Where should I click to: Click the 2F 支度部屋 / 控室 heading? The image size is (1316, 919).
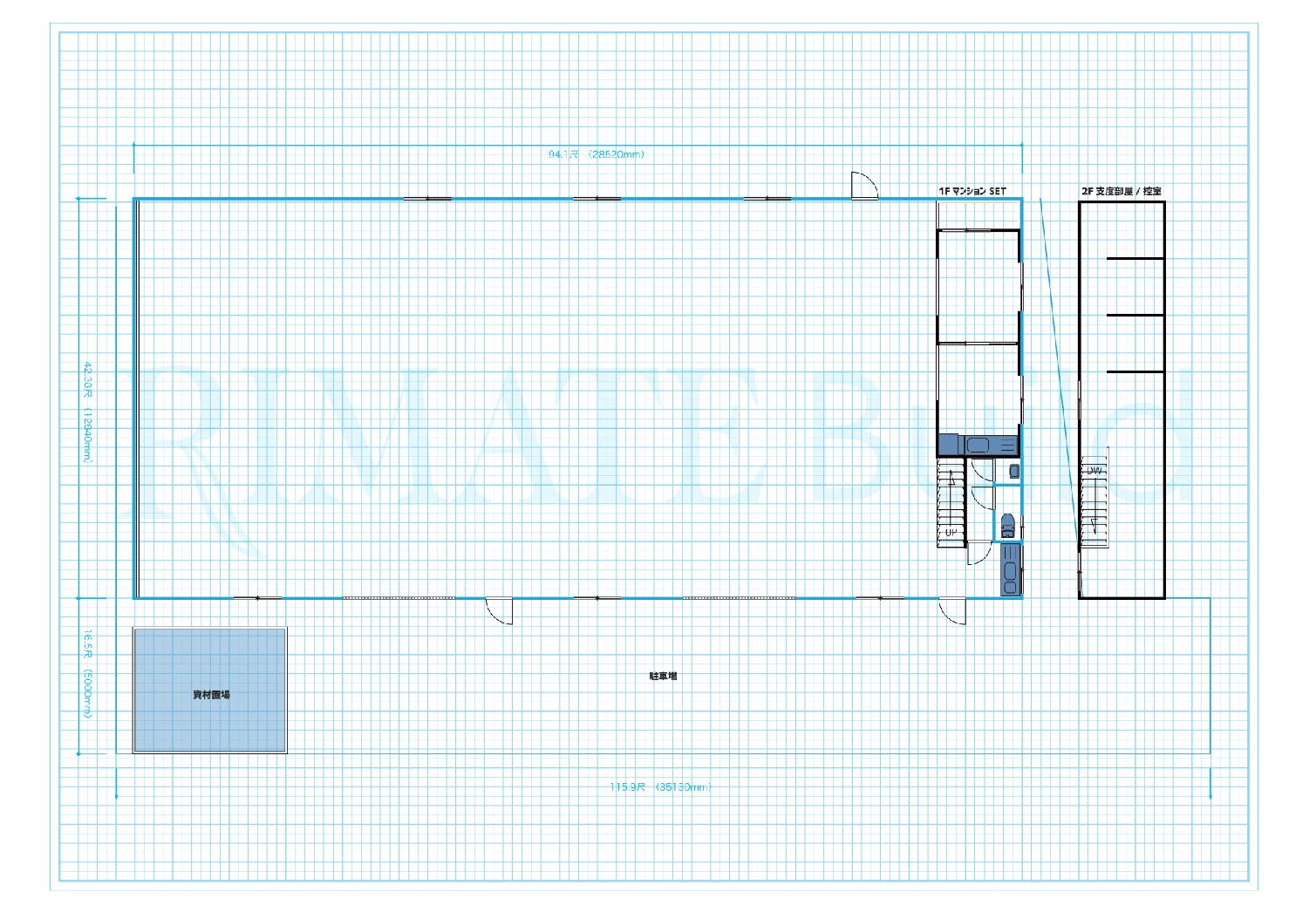(x=1121, y=191)
